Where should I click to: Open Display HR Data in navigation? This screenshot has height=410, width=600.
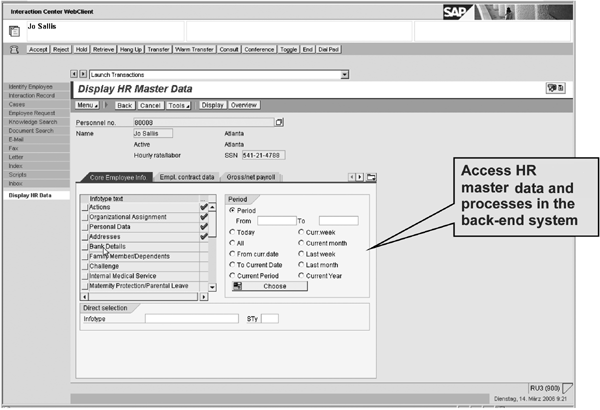[x=37, y=195]
